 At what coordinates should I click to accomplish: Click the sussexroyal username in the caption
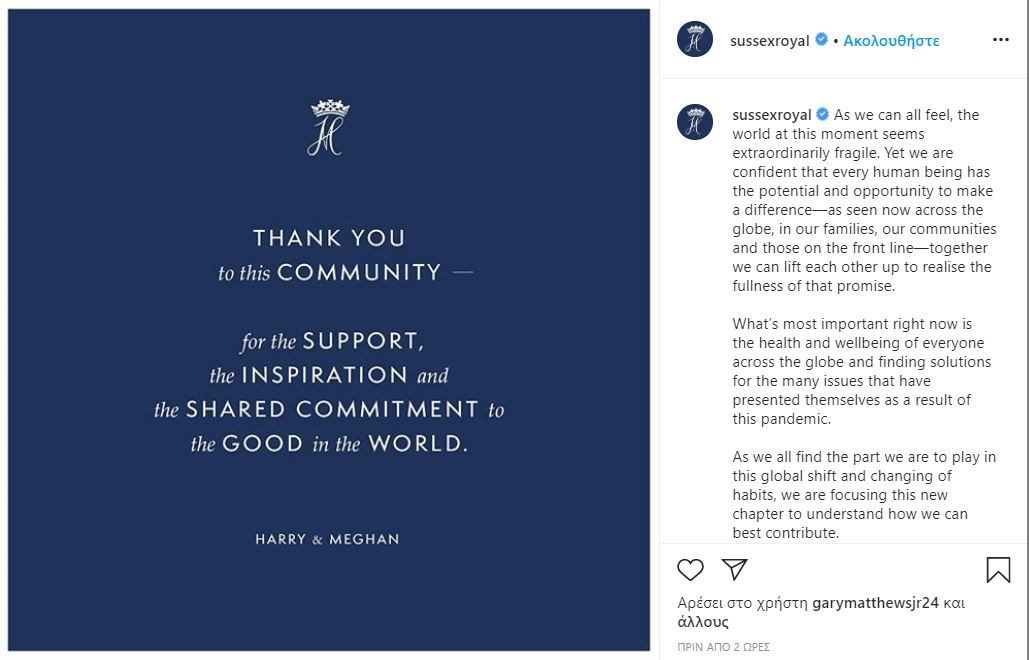(771, 115)
